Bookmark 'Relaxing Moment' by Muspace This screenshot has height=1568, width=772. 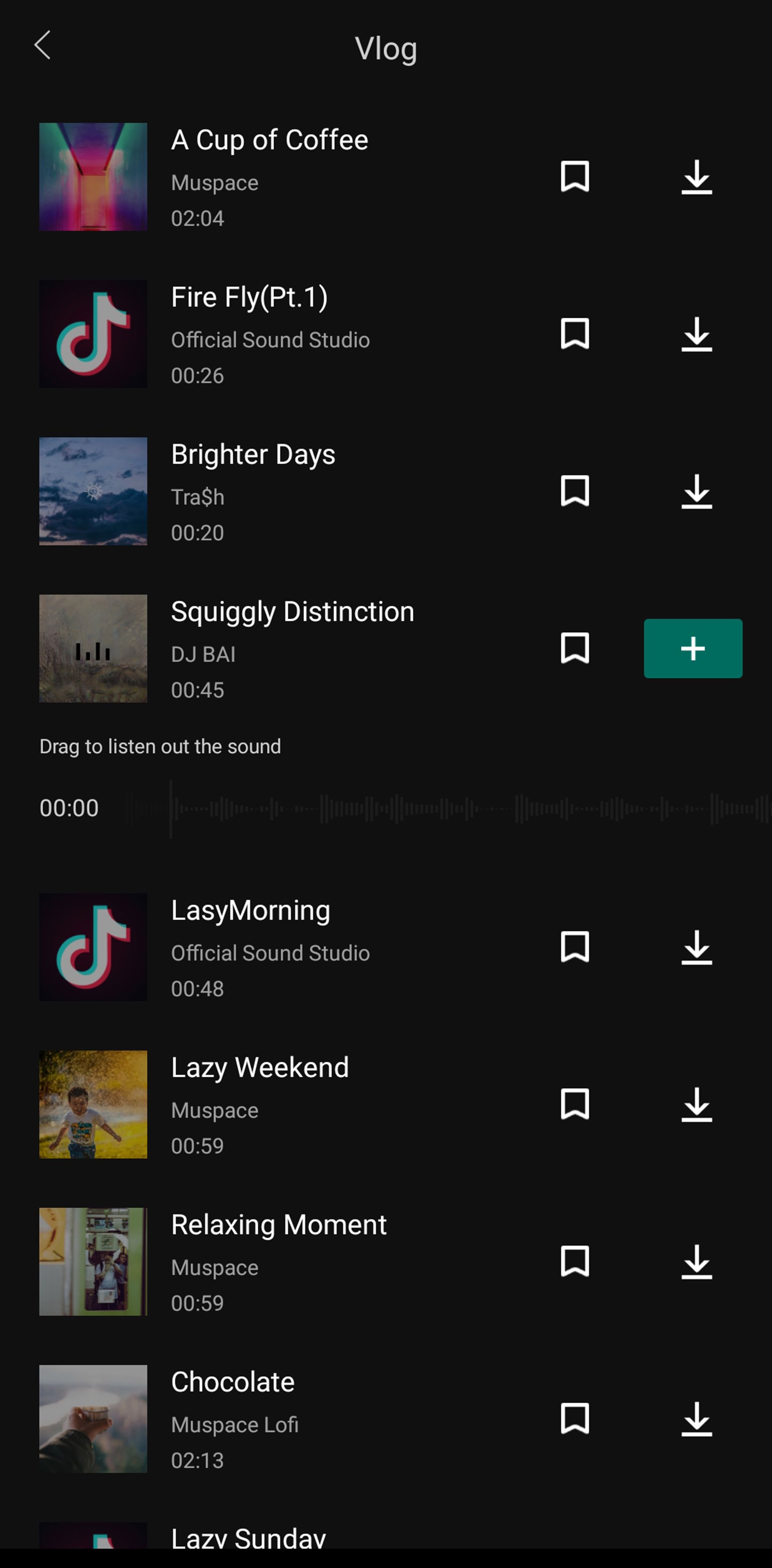point(575,1262)
